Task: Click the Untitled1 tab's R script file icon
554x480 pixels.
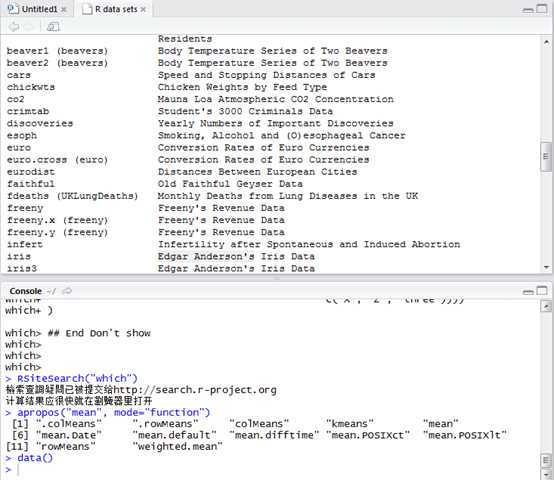Action: click(x=13, y=9)
